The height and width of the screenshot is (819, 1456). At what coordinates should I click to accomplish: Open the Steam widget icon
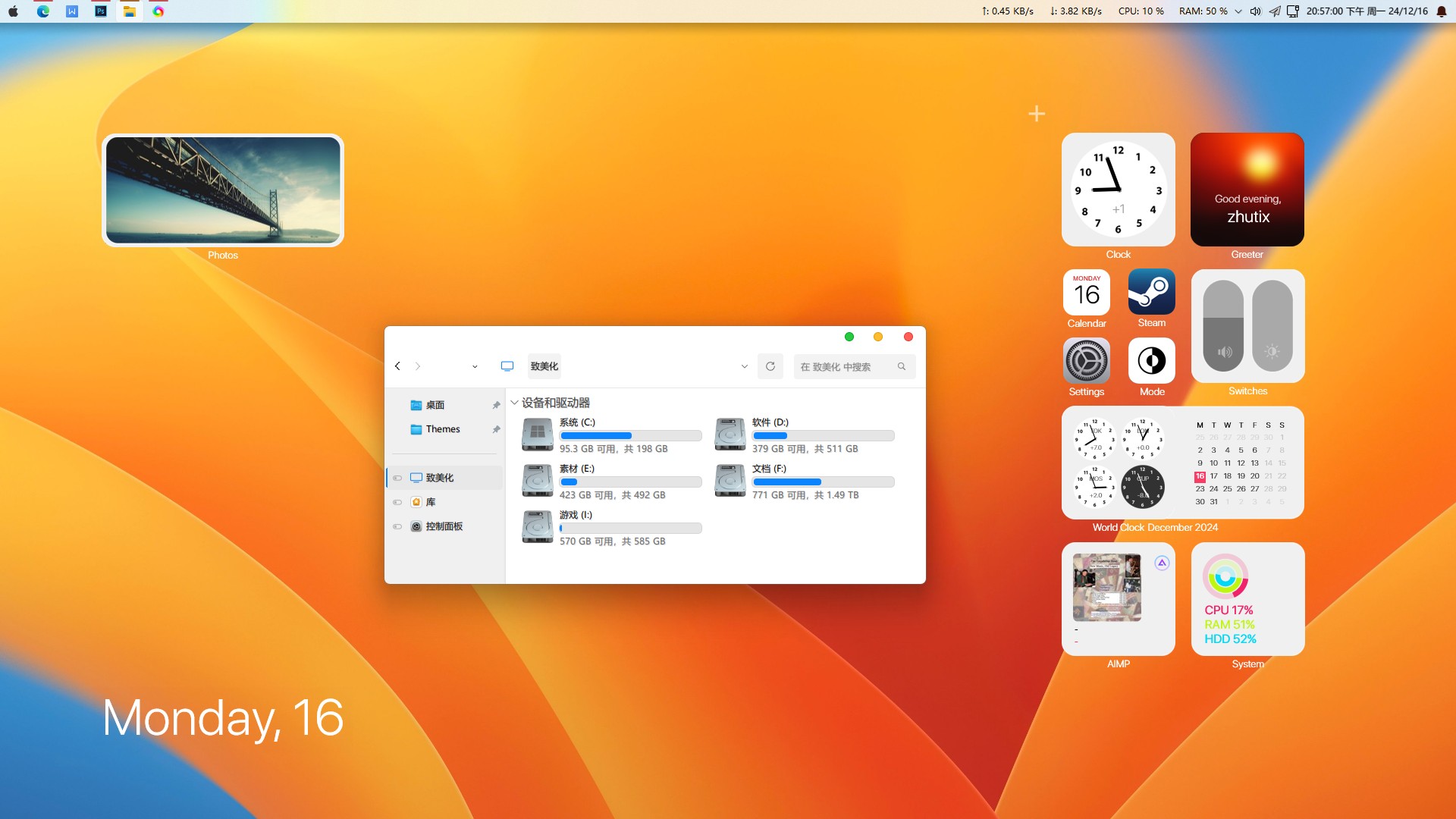click(x=1151, y=292)
